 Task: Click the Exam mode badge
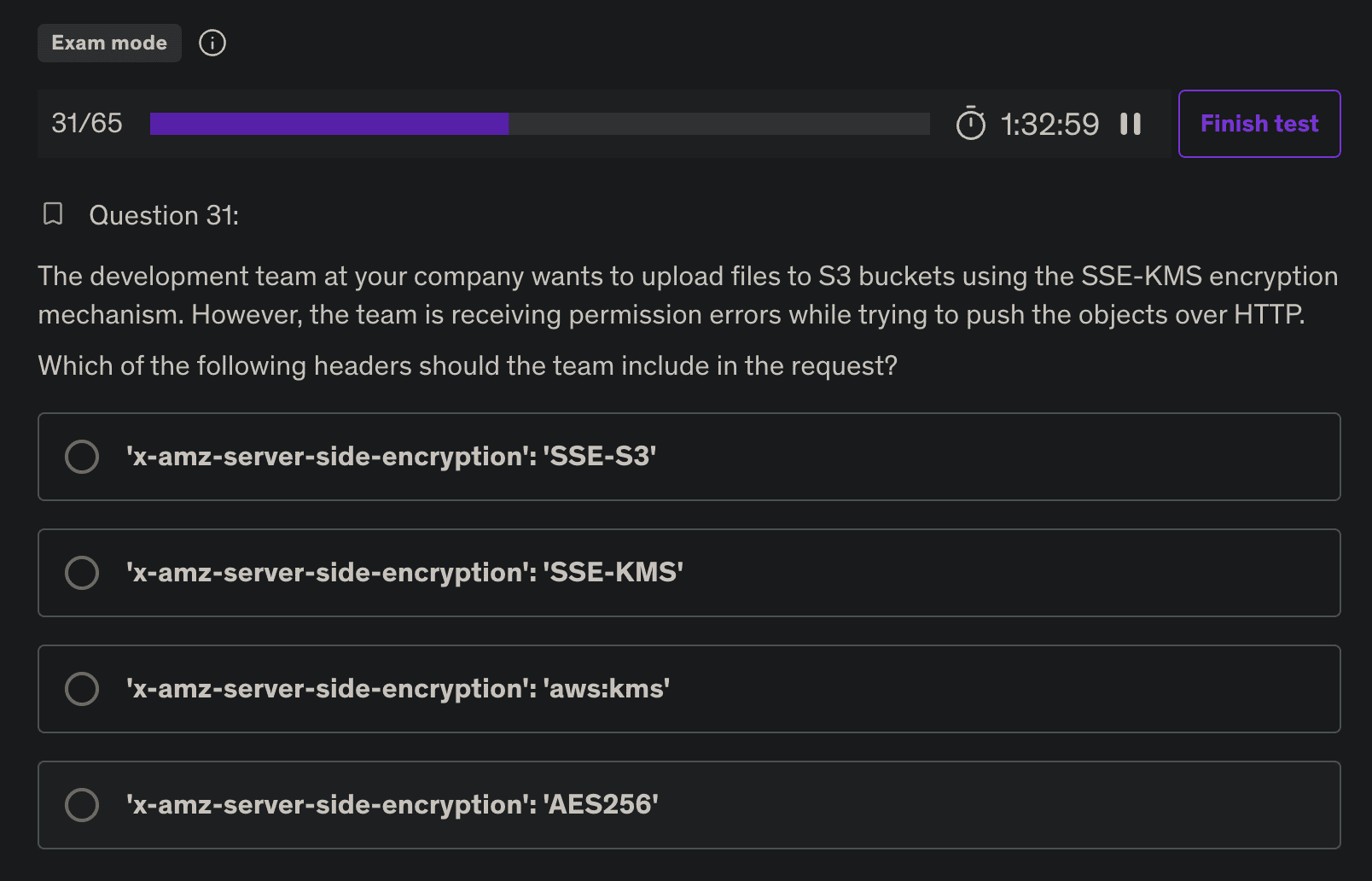point(109,43)
